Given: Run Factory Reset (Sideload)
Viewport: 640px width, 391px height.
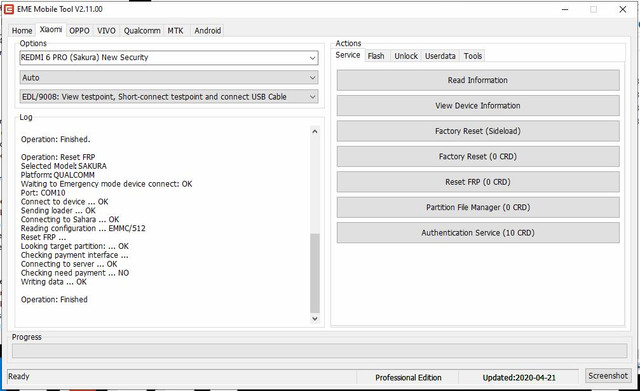Looking at the screenshot, I should coord(478,131).
